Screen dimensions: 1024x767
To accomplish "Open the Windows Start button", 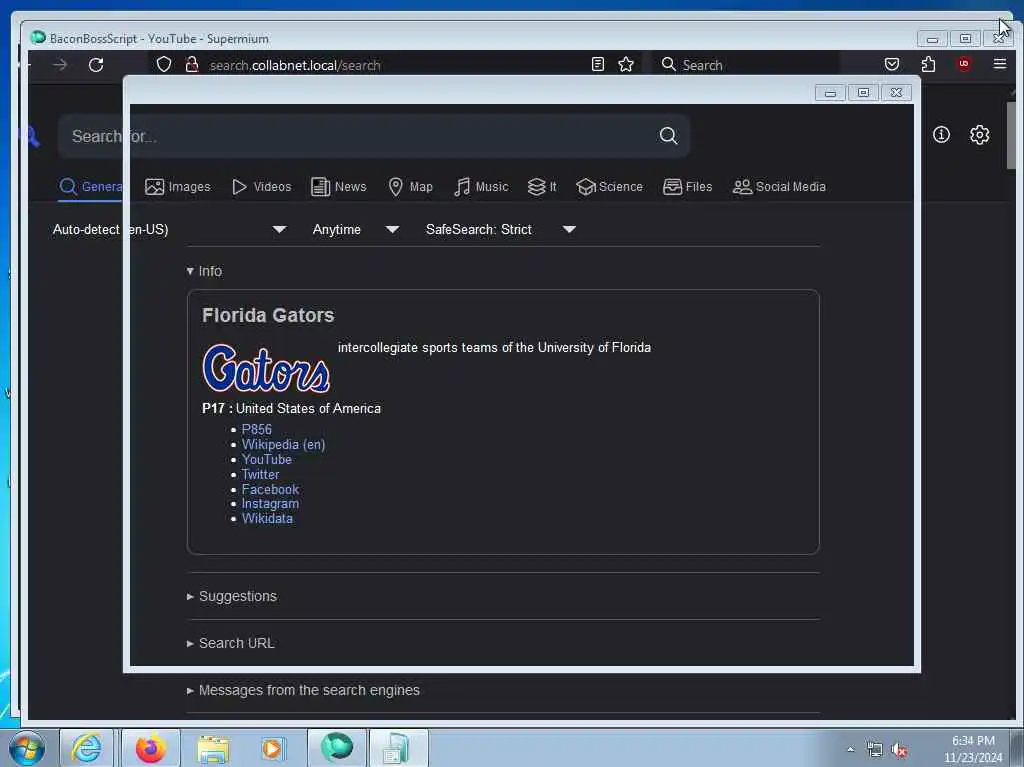I will [x=27, y=749].
